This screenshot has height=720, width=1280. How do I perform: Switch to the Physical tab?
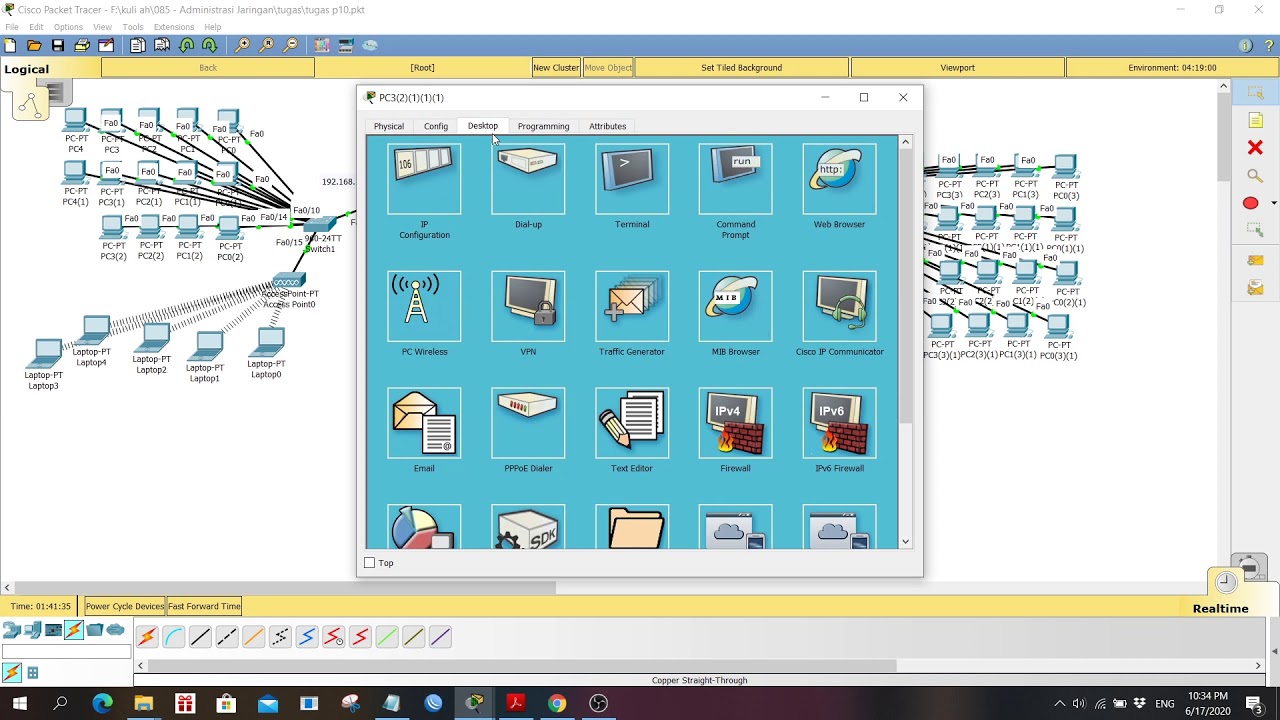389,126
